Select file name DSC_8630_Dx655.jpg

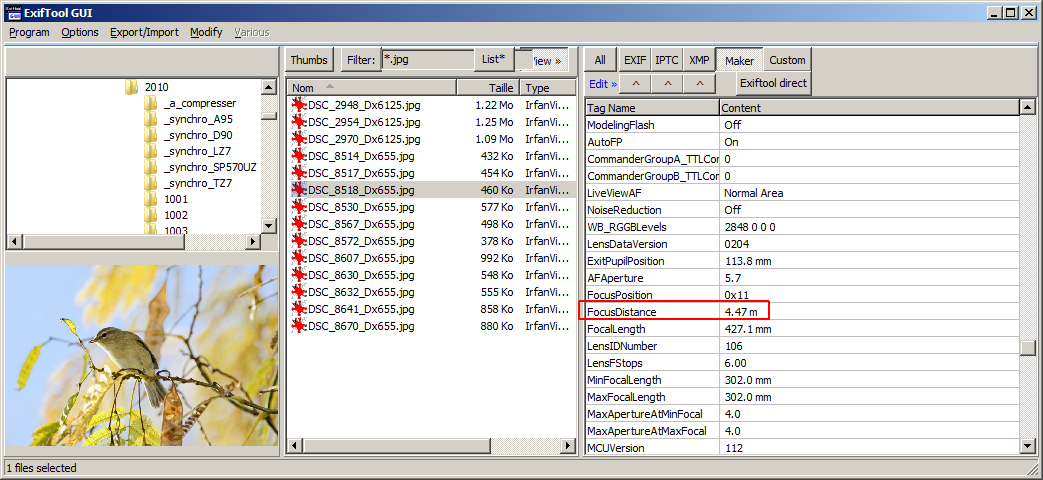(361, 275)
